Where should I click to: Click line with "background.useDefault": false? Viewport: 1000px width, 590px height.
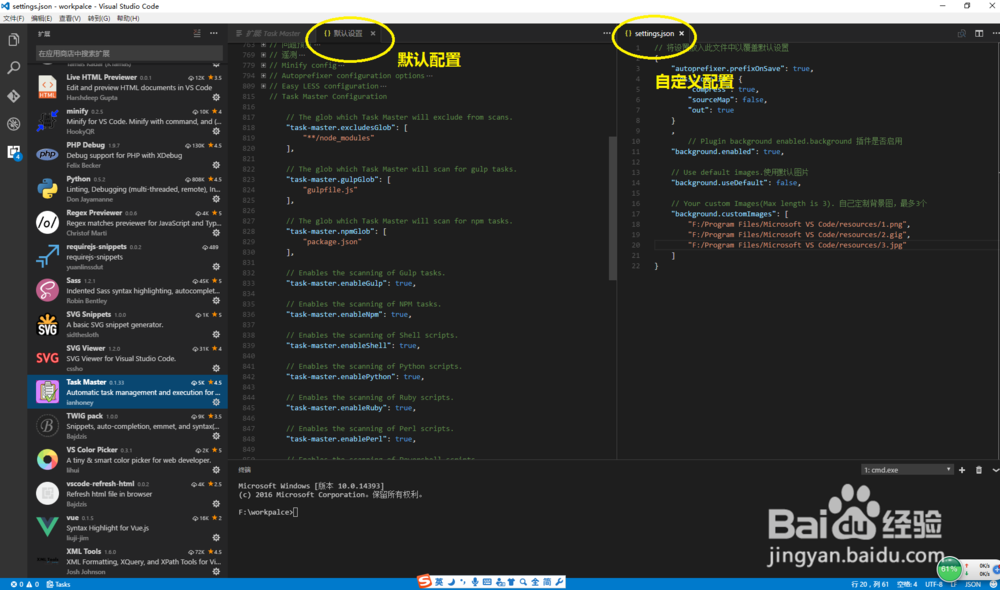click(736, 182)
